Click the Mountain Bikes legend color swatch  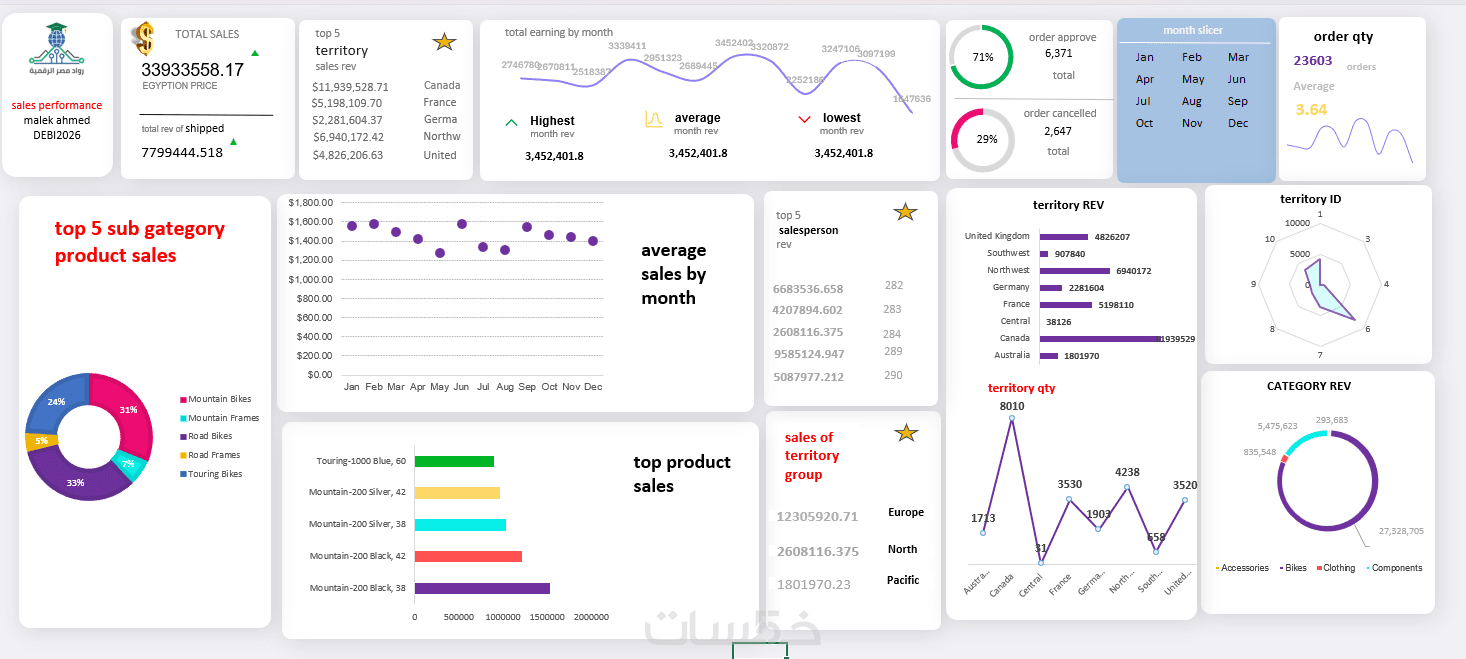[184, 399]
